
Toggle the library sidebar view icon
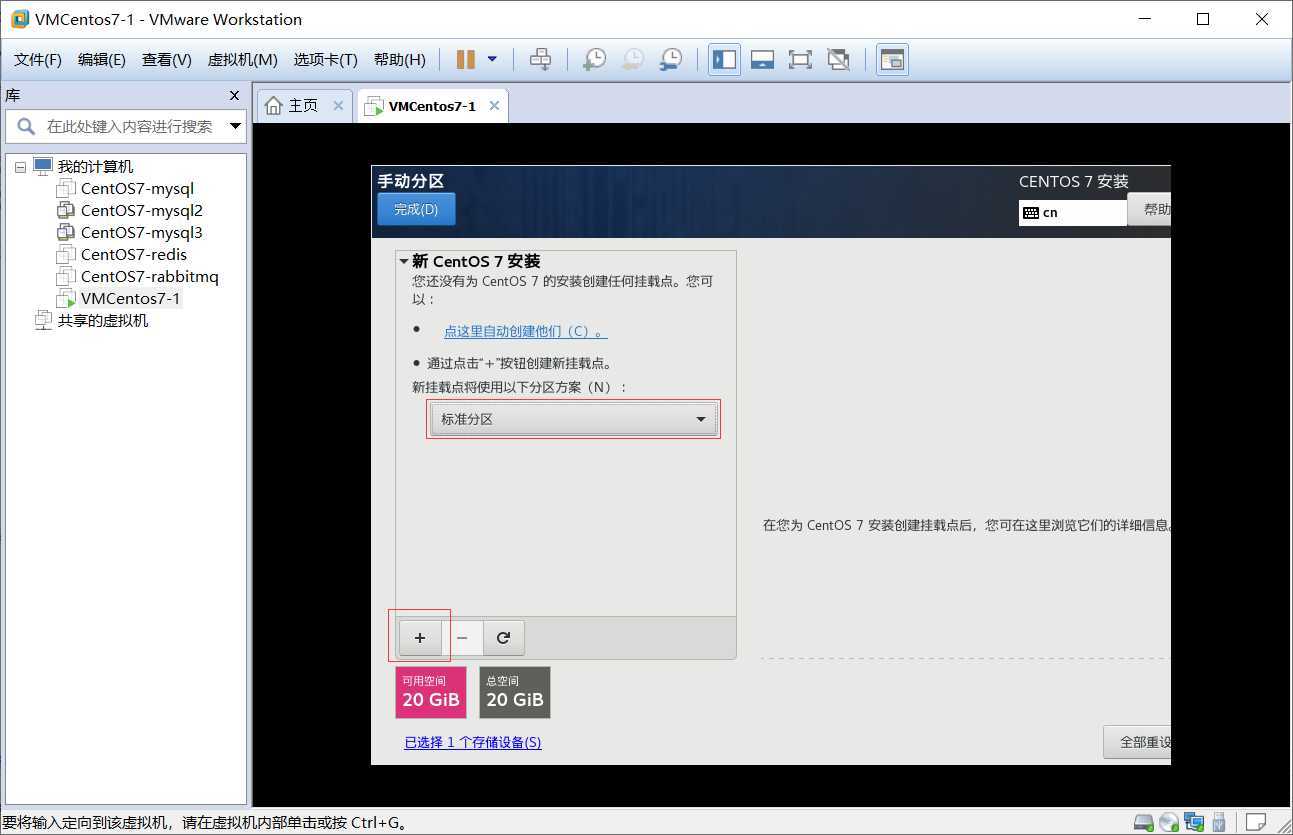pos(724,60)
